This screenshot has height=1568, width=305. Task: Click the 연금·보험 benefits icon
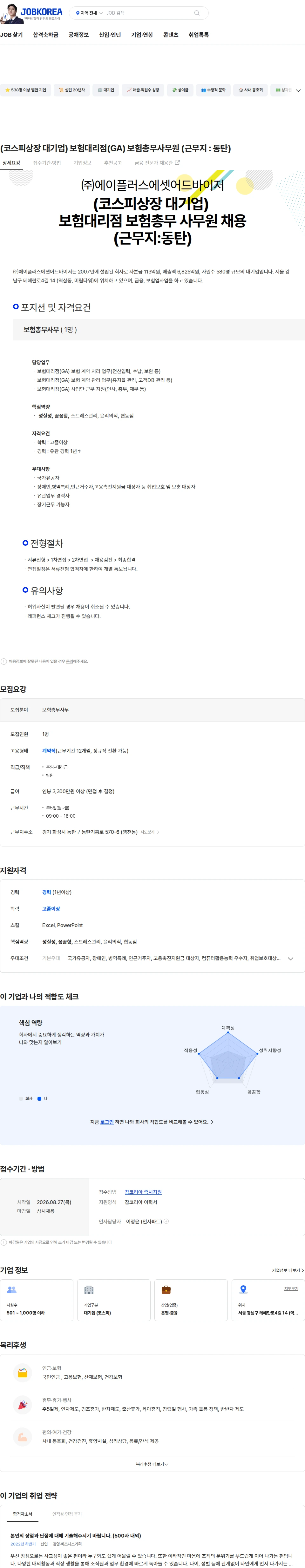click(23, 1373)
